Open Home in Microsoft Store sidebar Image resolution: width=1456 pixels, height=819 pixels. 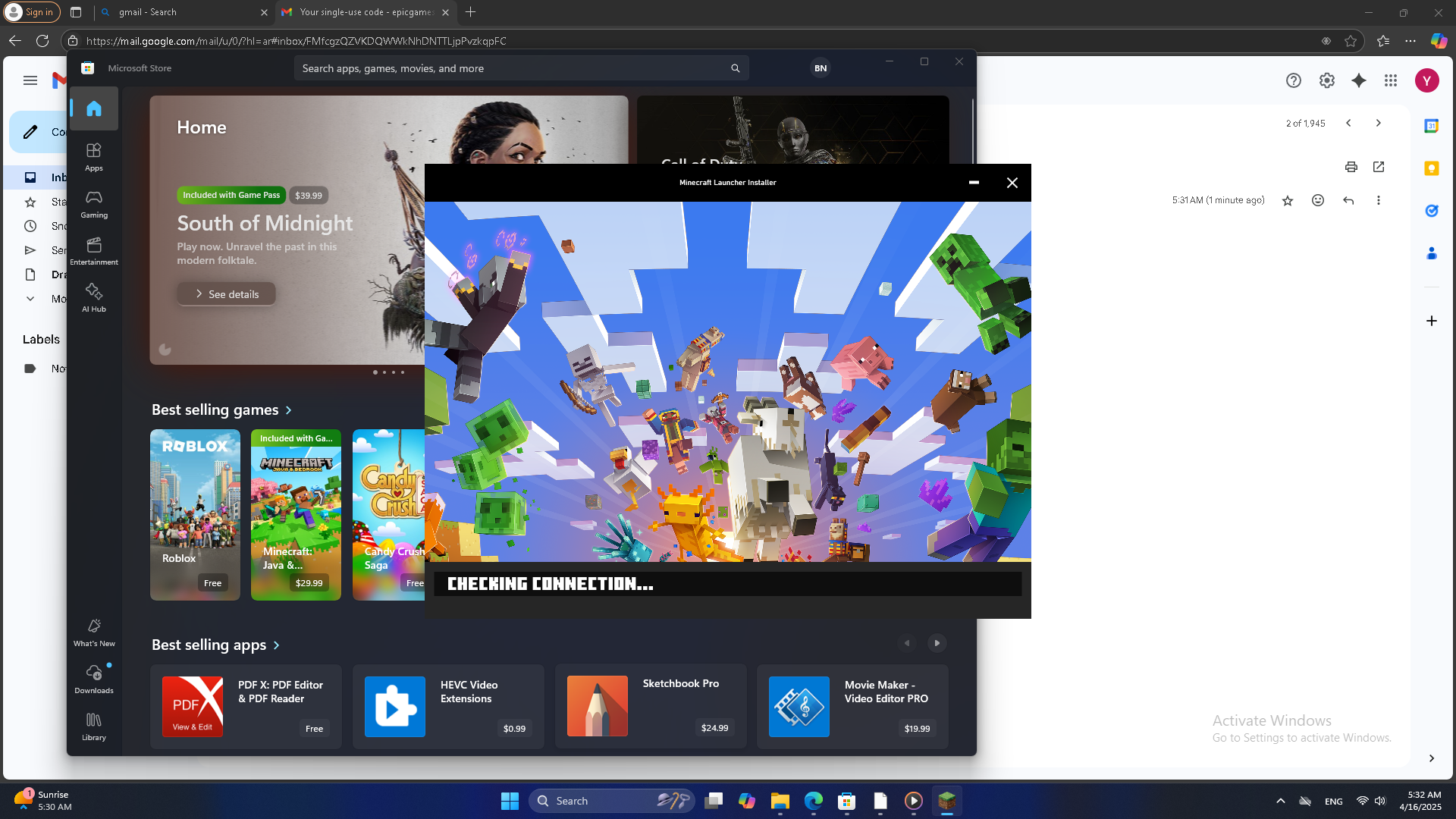tap(94, 108)
